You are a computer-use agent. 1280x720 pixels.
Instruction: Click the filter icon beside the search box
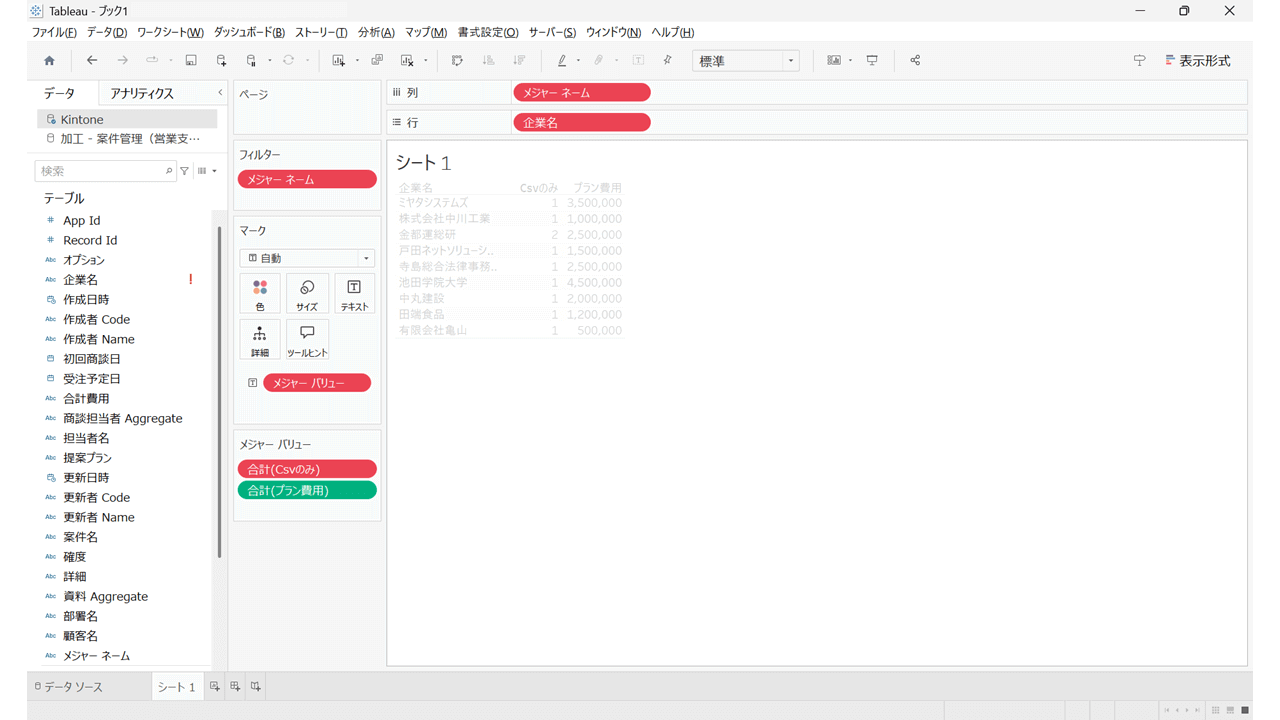pos(185,171)
